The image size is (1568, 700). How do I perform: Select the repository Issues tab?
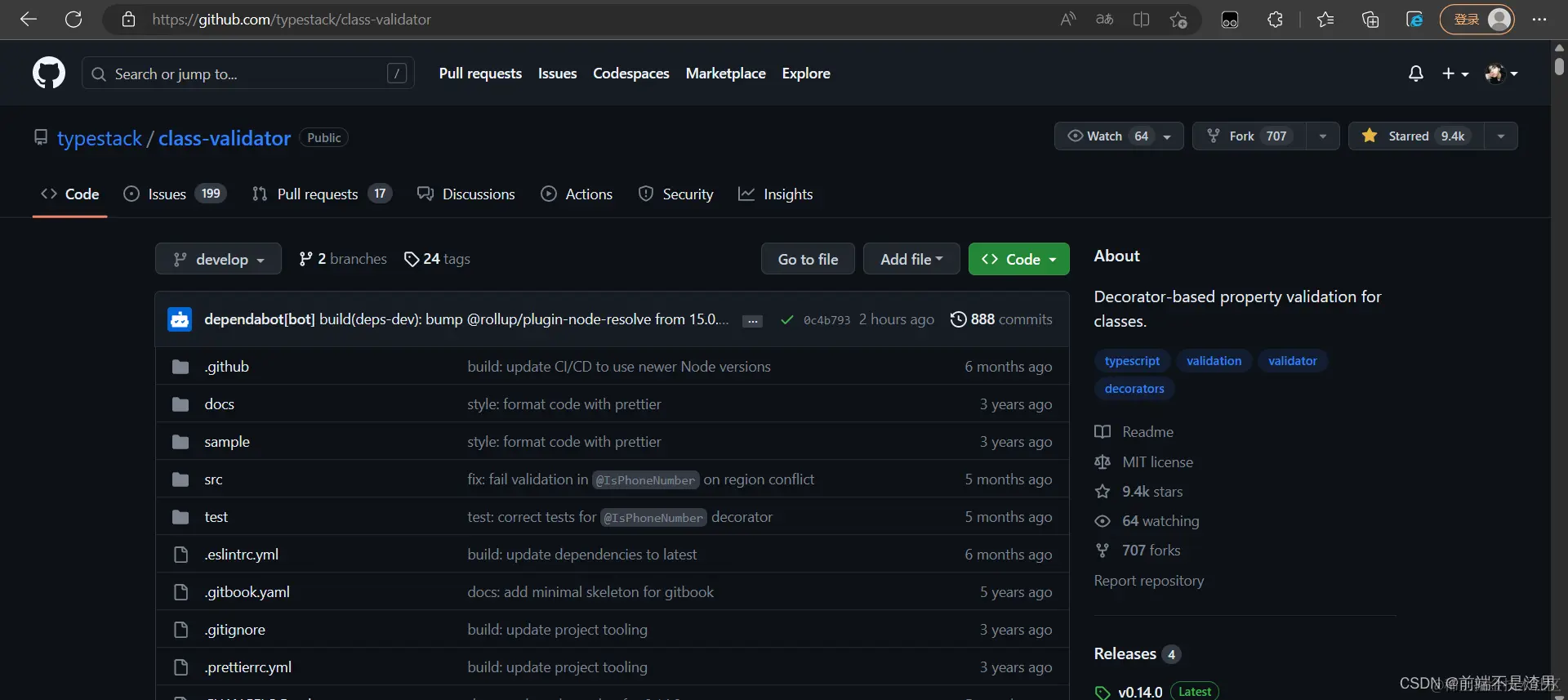[175, 194]
